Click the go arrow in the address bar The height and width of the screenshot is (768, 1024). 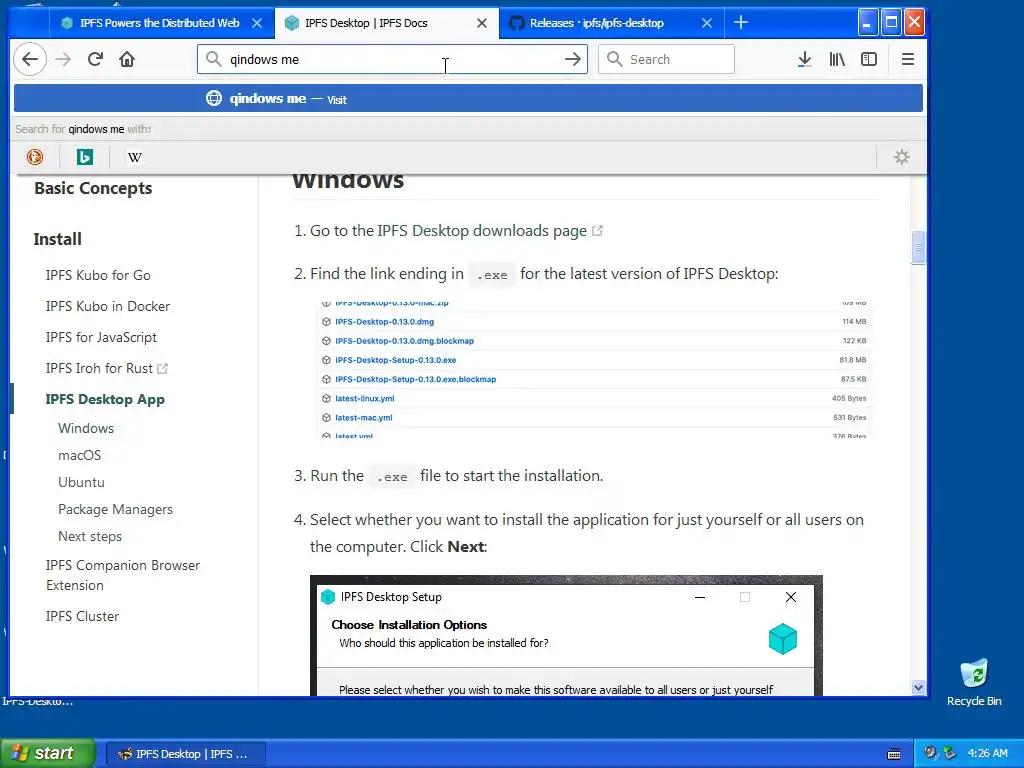point(572,59)
